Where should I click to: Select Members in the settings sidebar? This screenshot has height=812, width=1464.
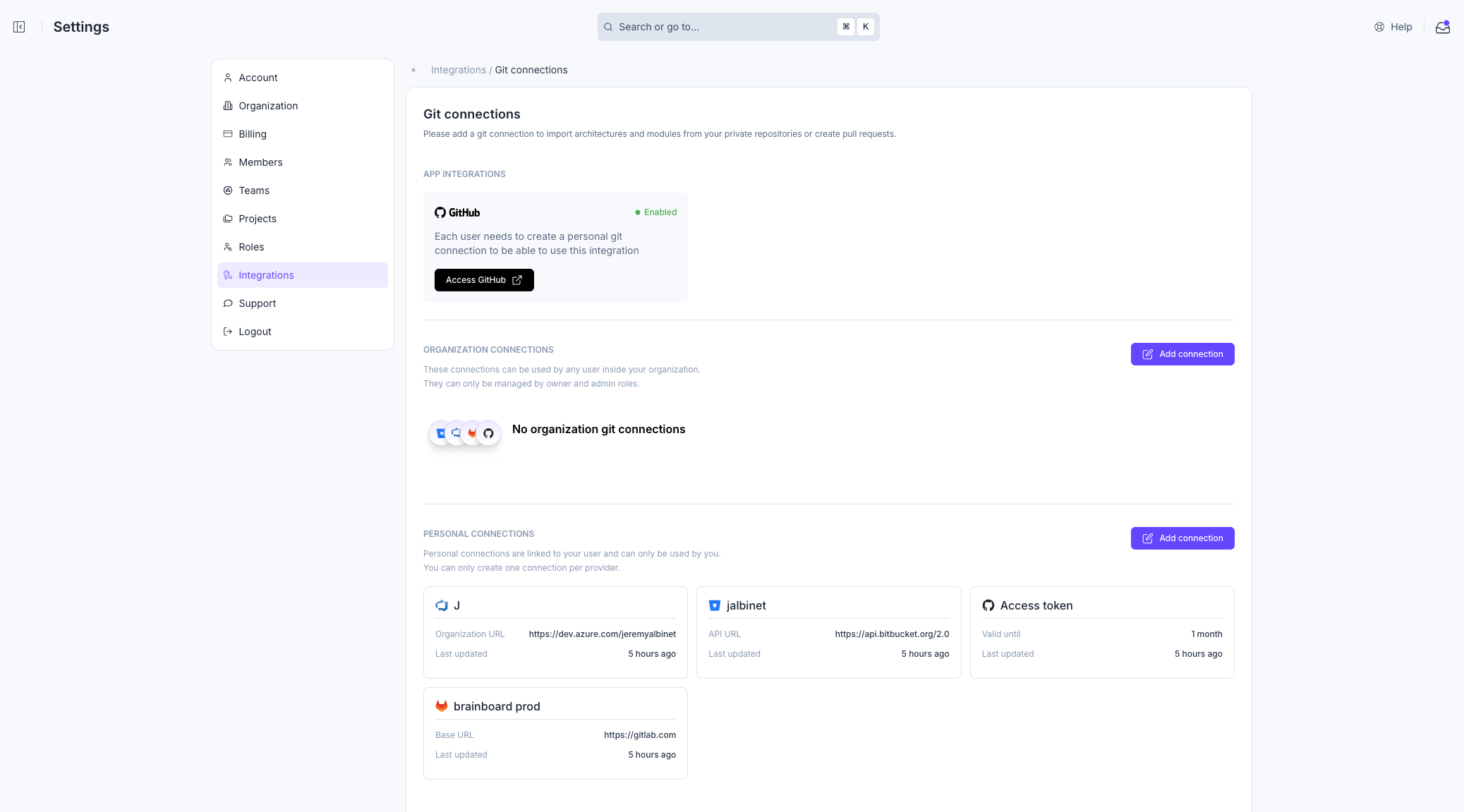(x=260, y=162)
